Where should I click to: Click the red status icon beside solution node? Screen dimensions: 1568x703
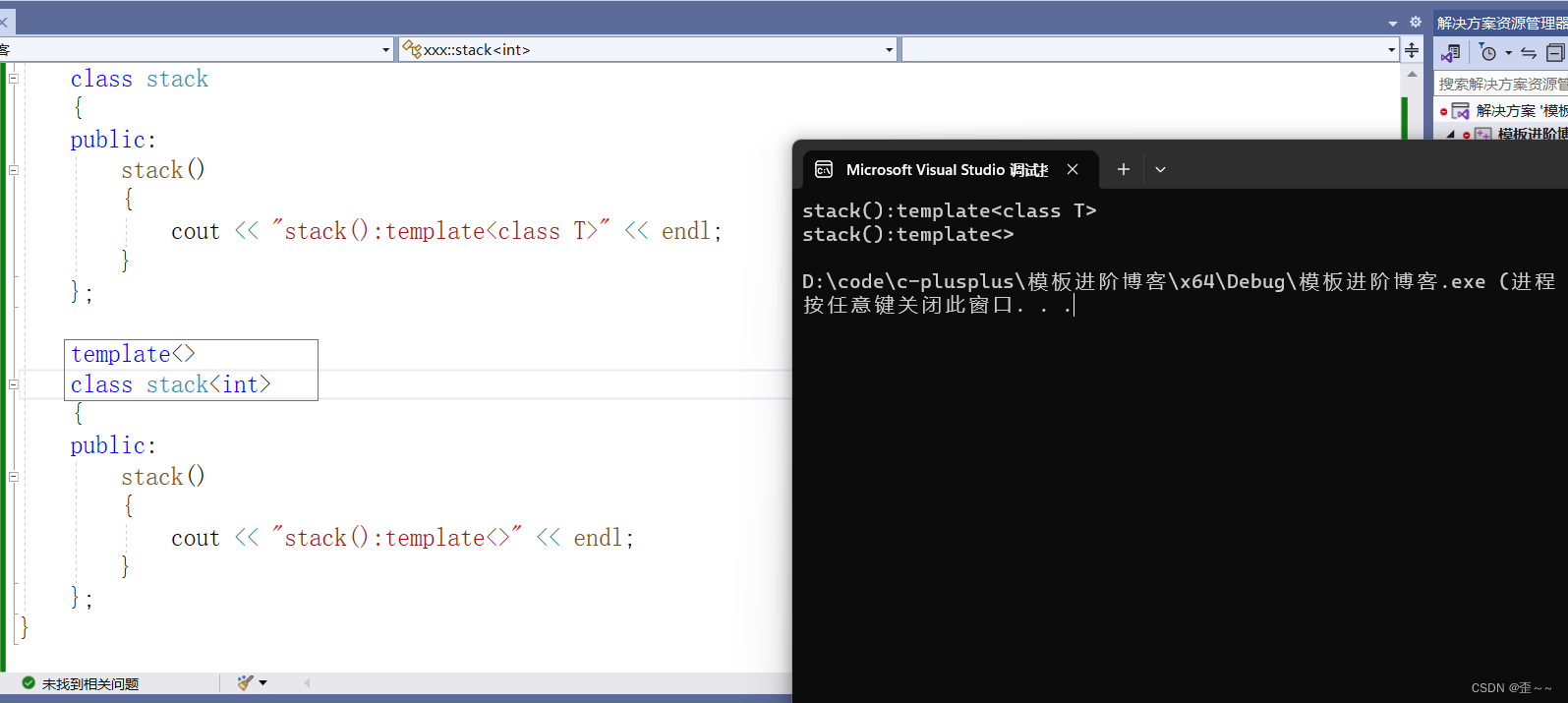[x=1443, y=112]
